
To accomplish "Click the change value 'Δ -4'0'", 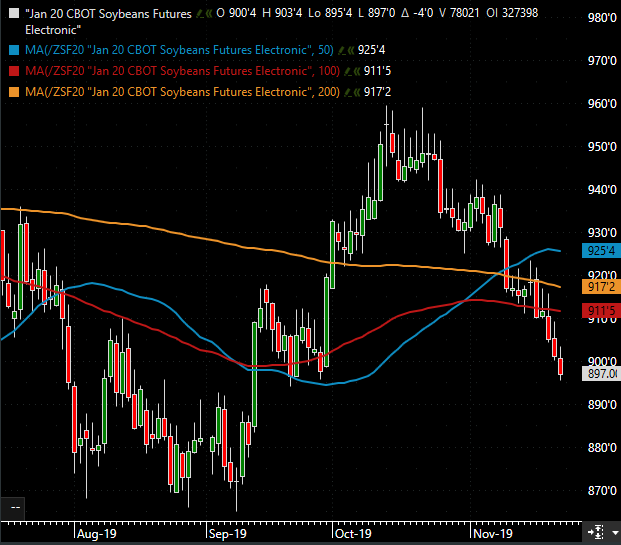I will 417,13.
